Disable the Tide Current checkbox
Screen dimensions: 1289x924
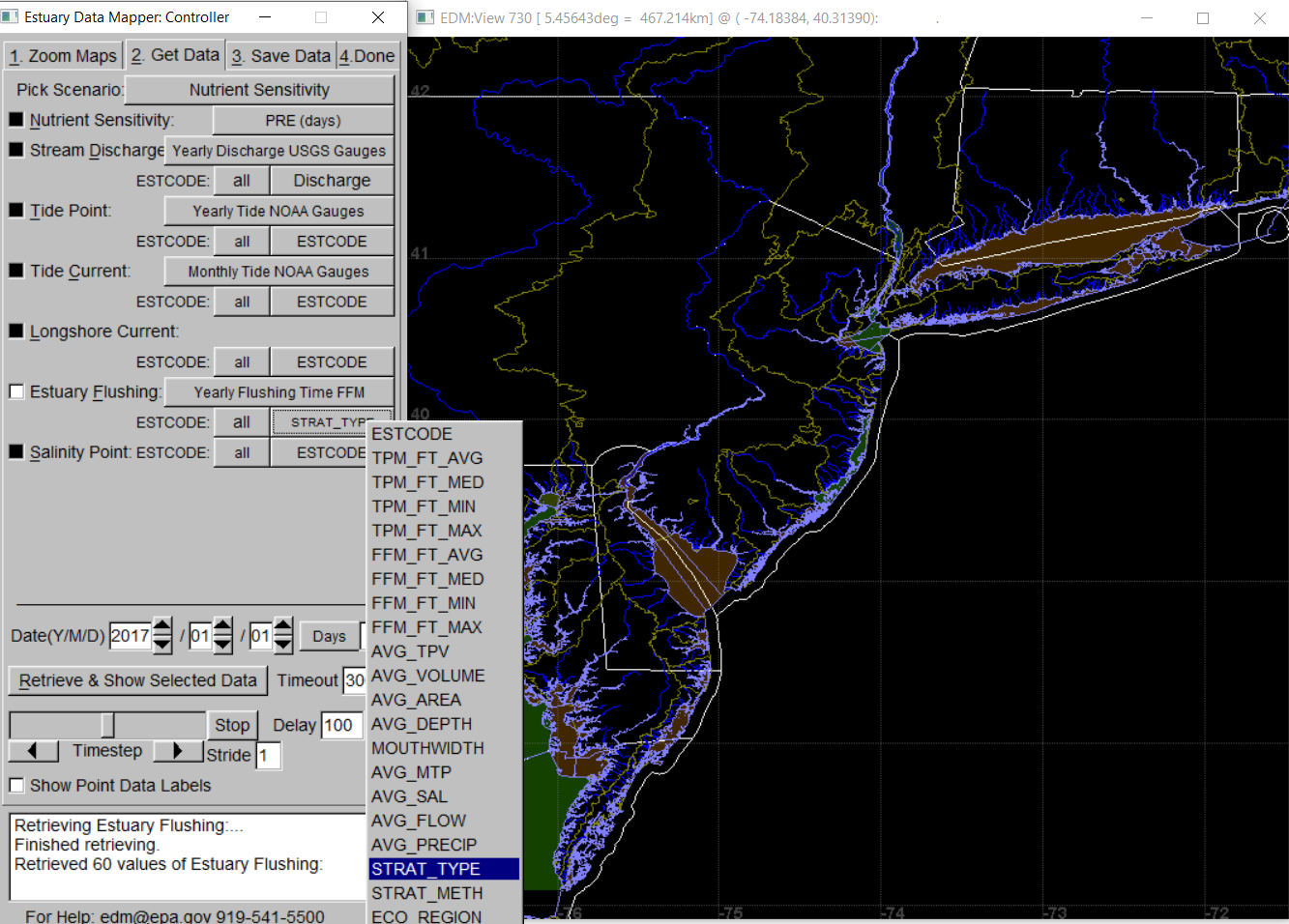(x=15, y=271)
